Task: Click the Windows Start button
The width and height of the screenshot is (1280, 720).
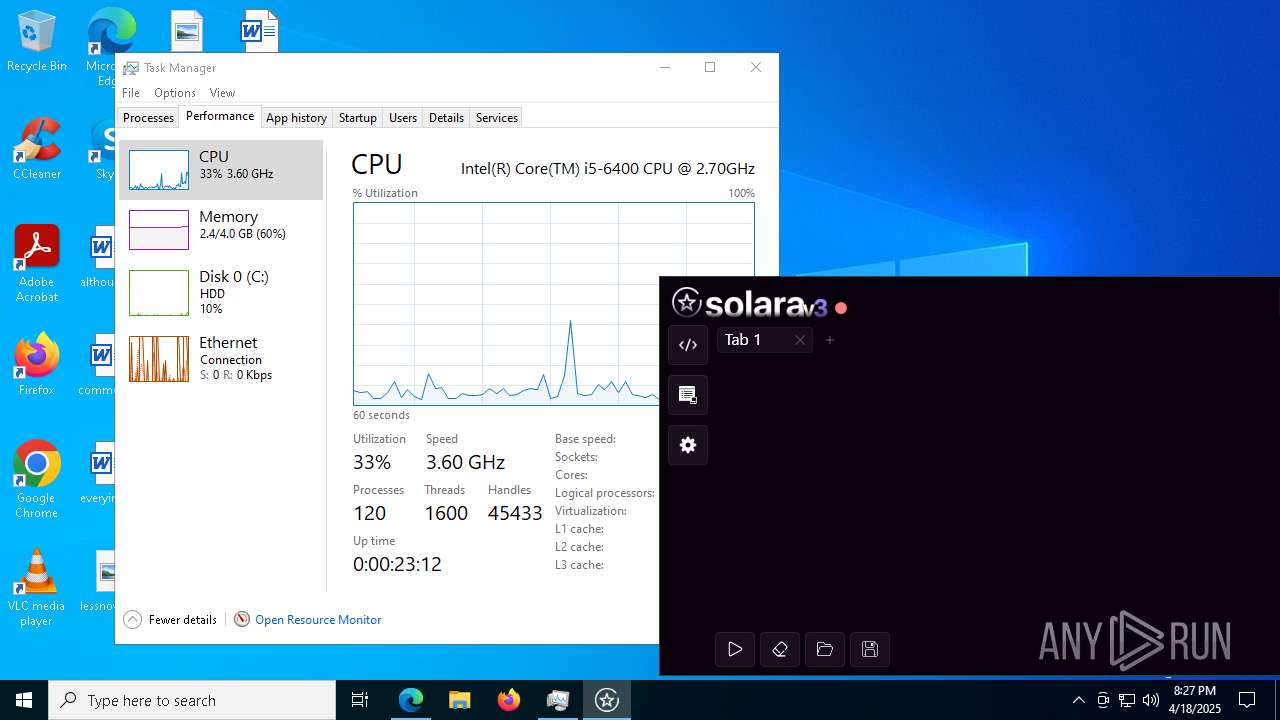Action: [x=24, y=700]
